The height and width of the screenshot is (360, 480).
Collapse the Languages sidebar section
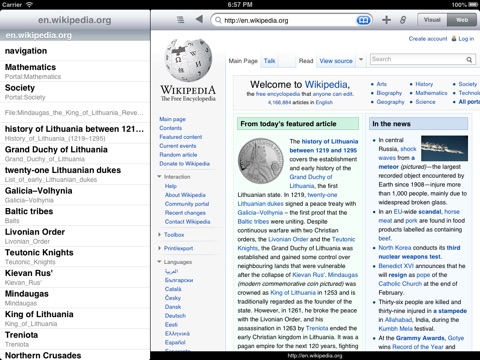[x=159, y=262]
